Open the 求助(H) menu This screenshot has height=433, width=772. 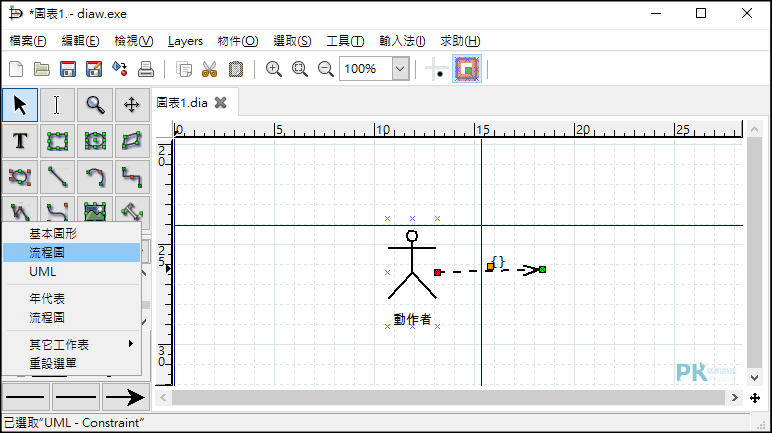pos(460,41)
